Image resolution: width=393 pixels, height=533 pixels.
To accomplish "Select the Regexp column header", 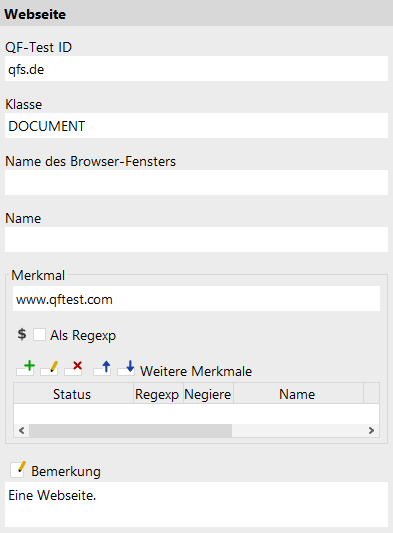I will point(158,394).
